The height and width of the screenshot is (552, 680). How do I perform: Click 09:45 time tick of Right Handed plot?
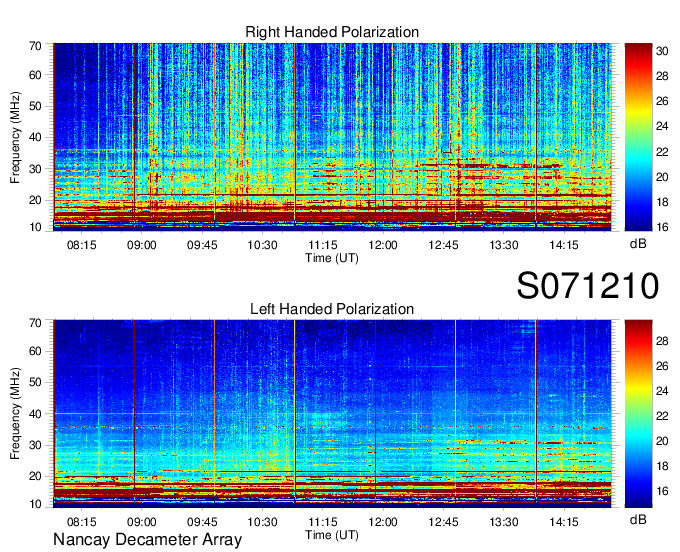coord(202,245)
